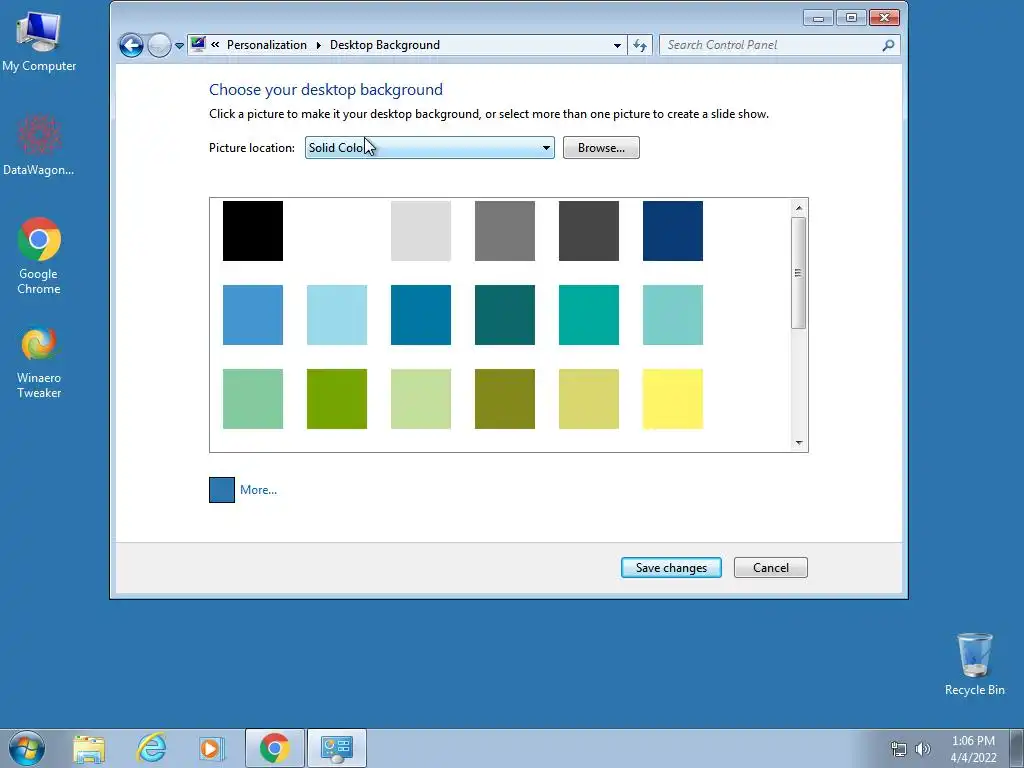Choose the medium gray swatch
Viewport: 1024px width, 768px height.
coord(505,231)
